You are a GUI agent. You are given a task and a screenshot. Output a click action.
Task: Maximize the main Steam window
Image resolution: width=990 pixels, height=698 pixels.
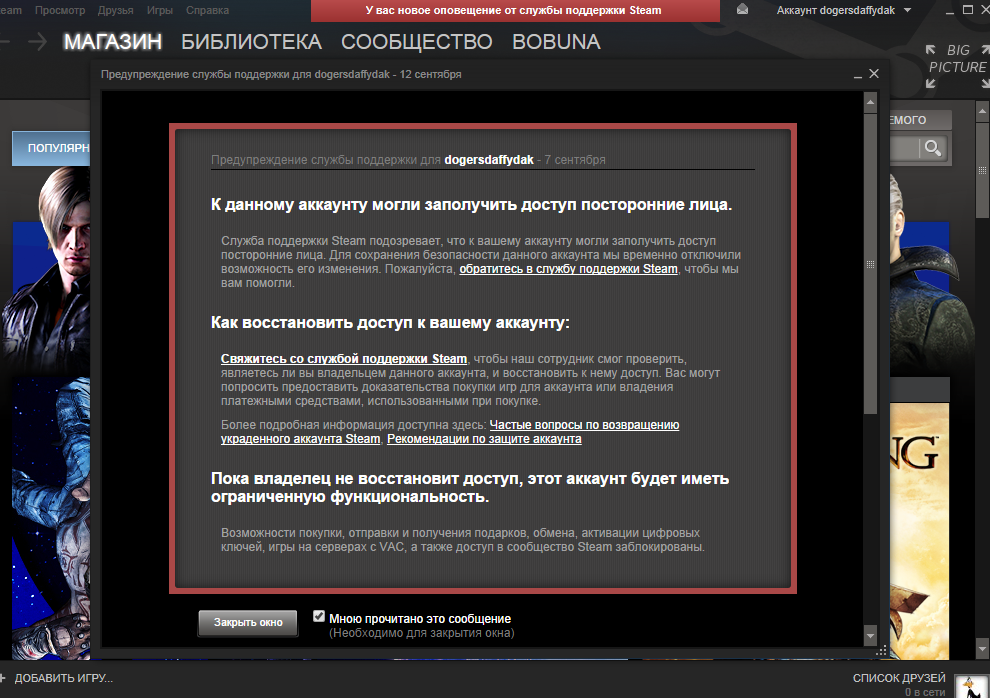point(967,9)
